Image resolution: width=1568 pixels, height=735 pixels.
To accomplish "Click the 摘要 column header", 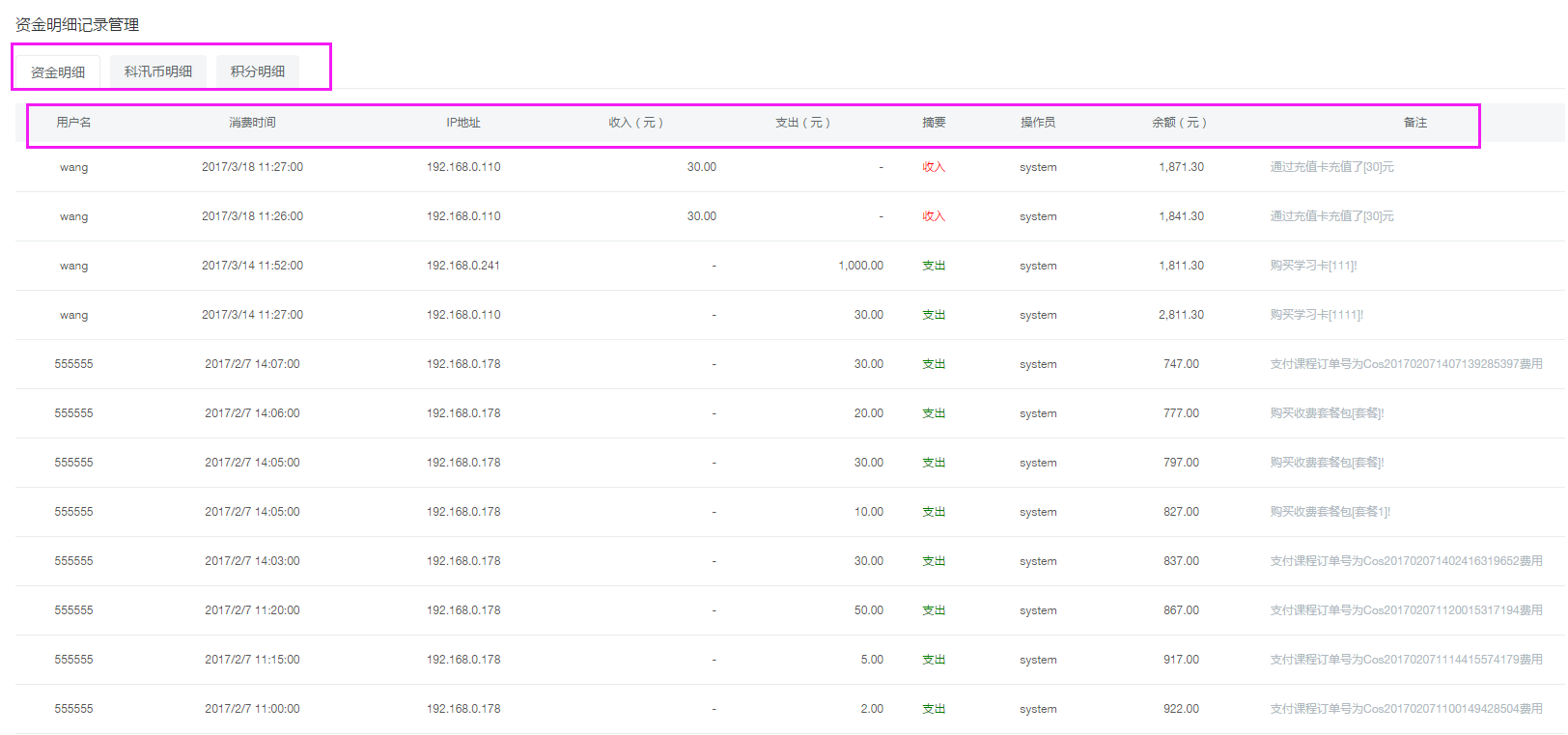I will [x=934, y=123].
